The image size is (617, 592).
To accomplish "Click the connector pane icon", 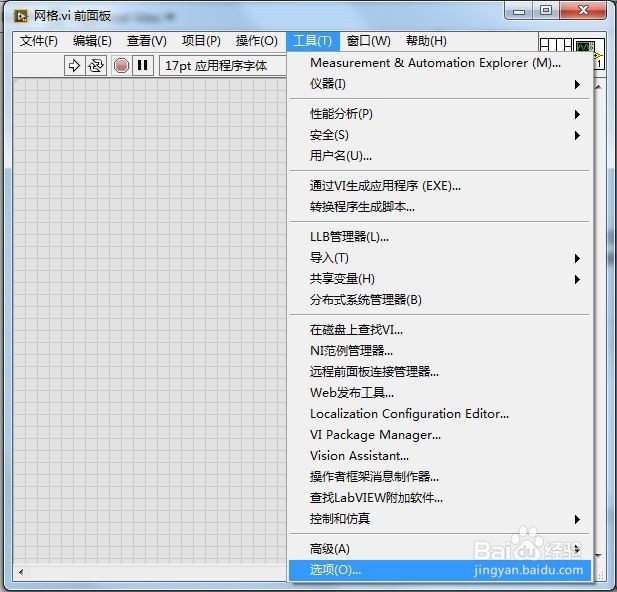I will [x=556, y=44].
